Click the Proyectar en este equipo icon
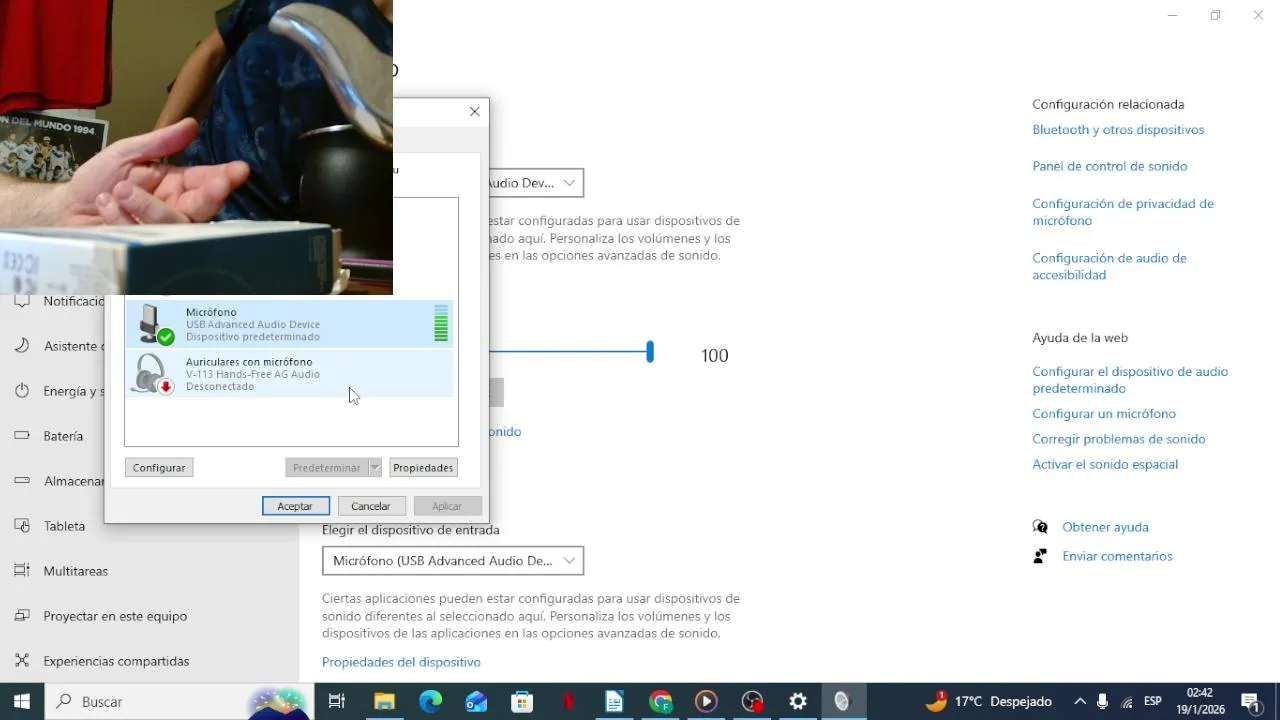Image resolution: width=1280 pixels, height=720 pixels. pos(22,616)
